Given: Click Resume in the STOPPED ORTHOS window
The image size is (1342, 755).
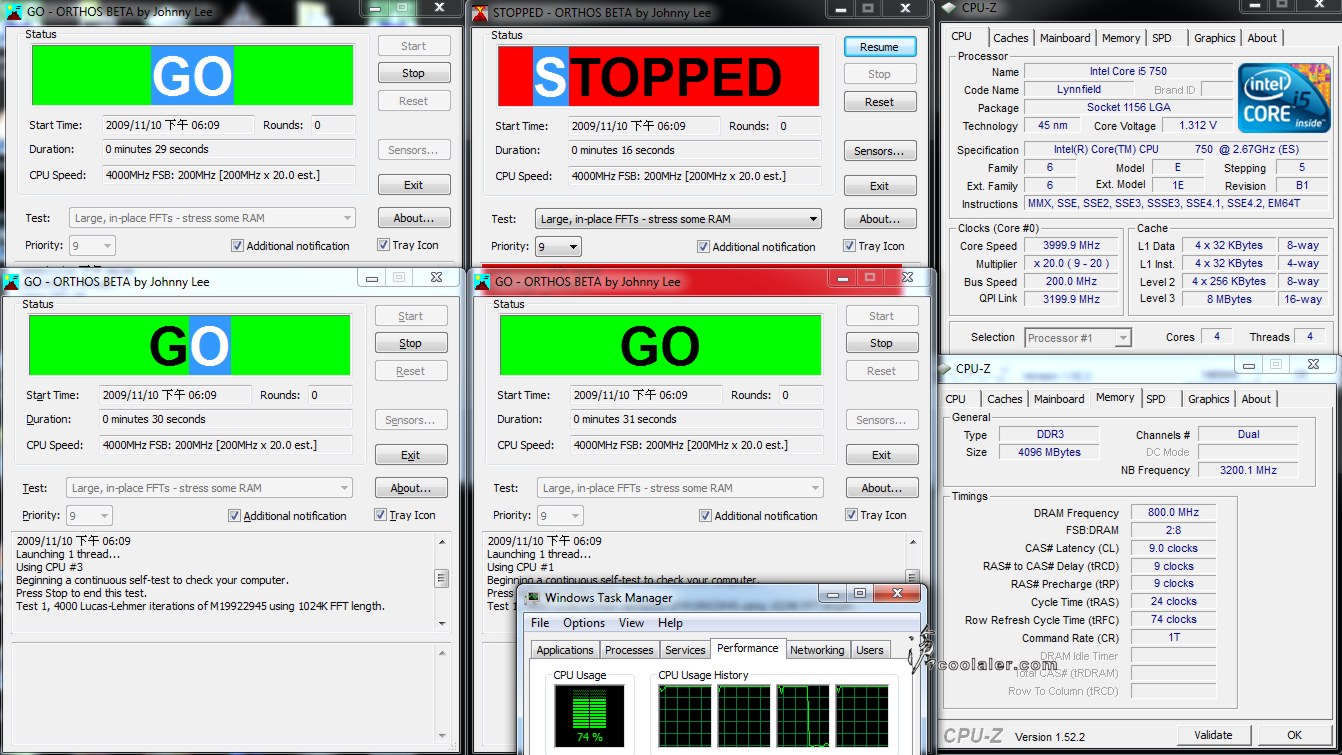Looking at the screenshot, I should pos(879,47).
